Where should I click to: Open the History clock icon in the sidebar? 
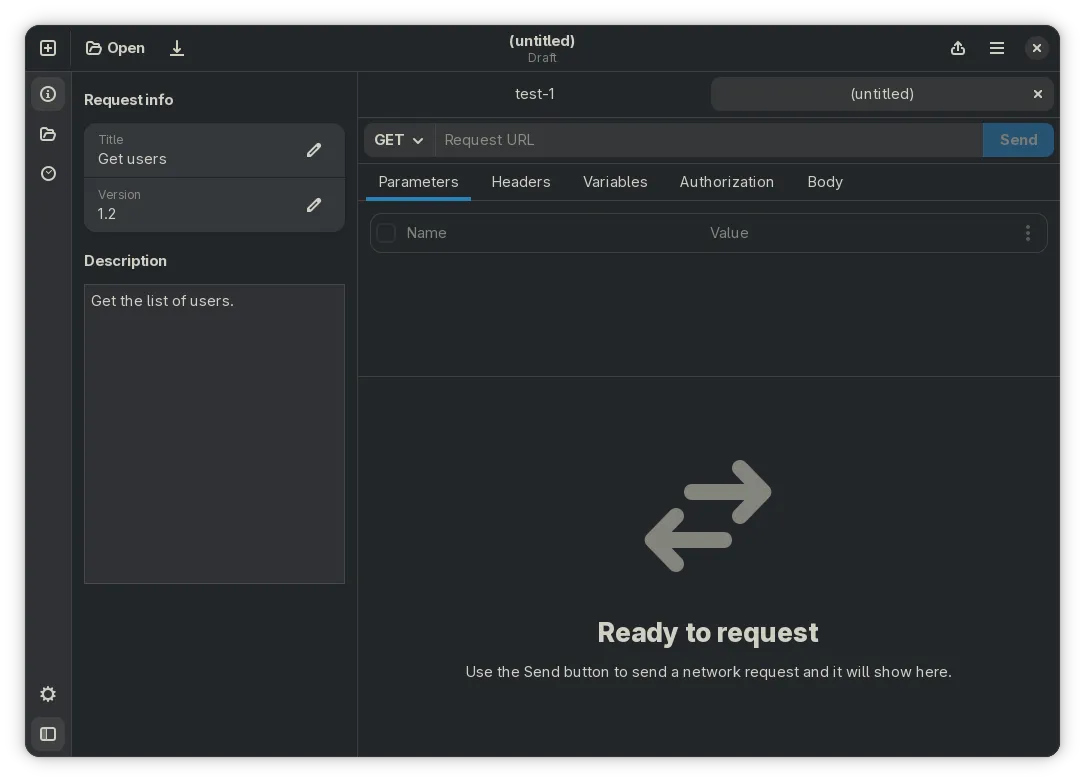point(47,173)
